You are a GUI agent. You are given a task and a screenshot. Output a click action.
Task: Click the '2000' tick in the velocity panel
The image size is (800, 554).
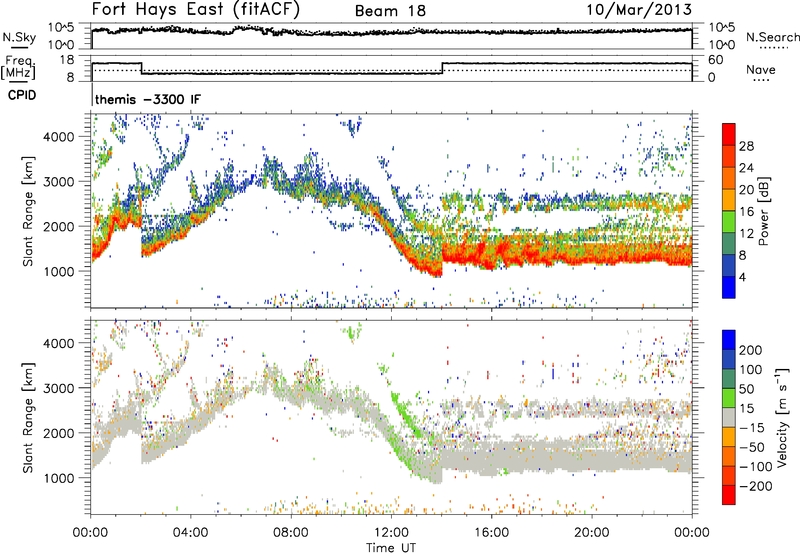pyautogui.click(x=59, y=433)
